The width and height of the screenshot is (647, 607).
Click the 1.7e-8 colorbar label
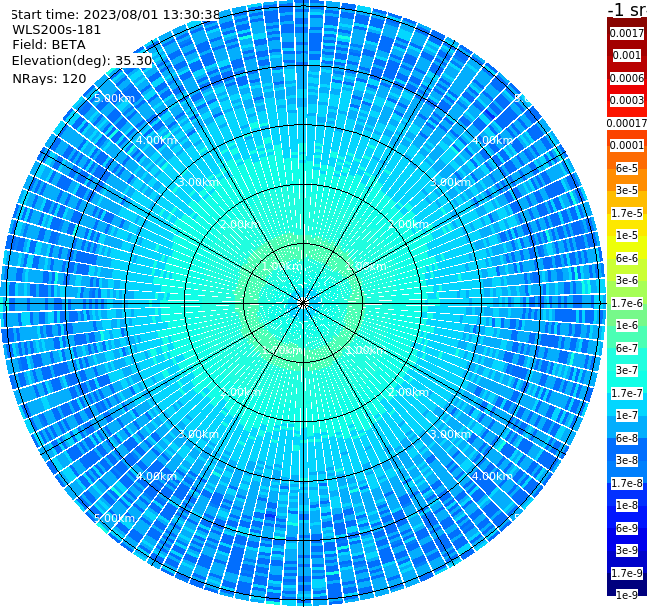627,483
